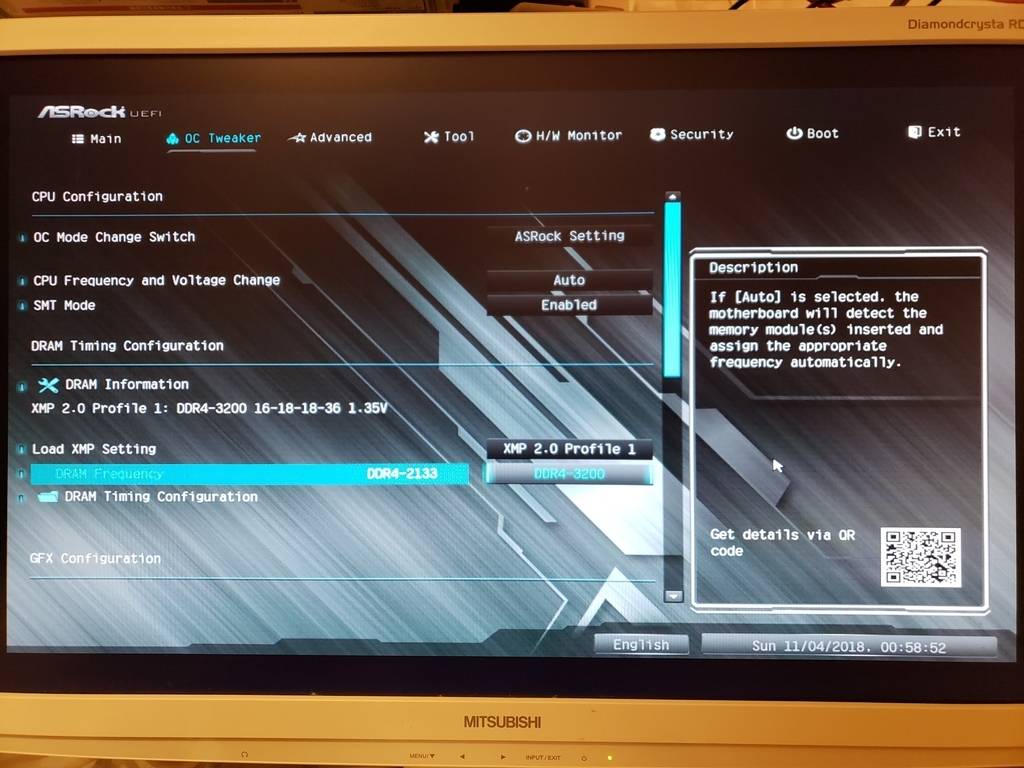Click the Tool wrench icon

(431, 137)
